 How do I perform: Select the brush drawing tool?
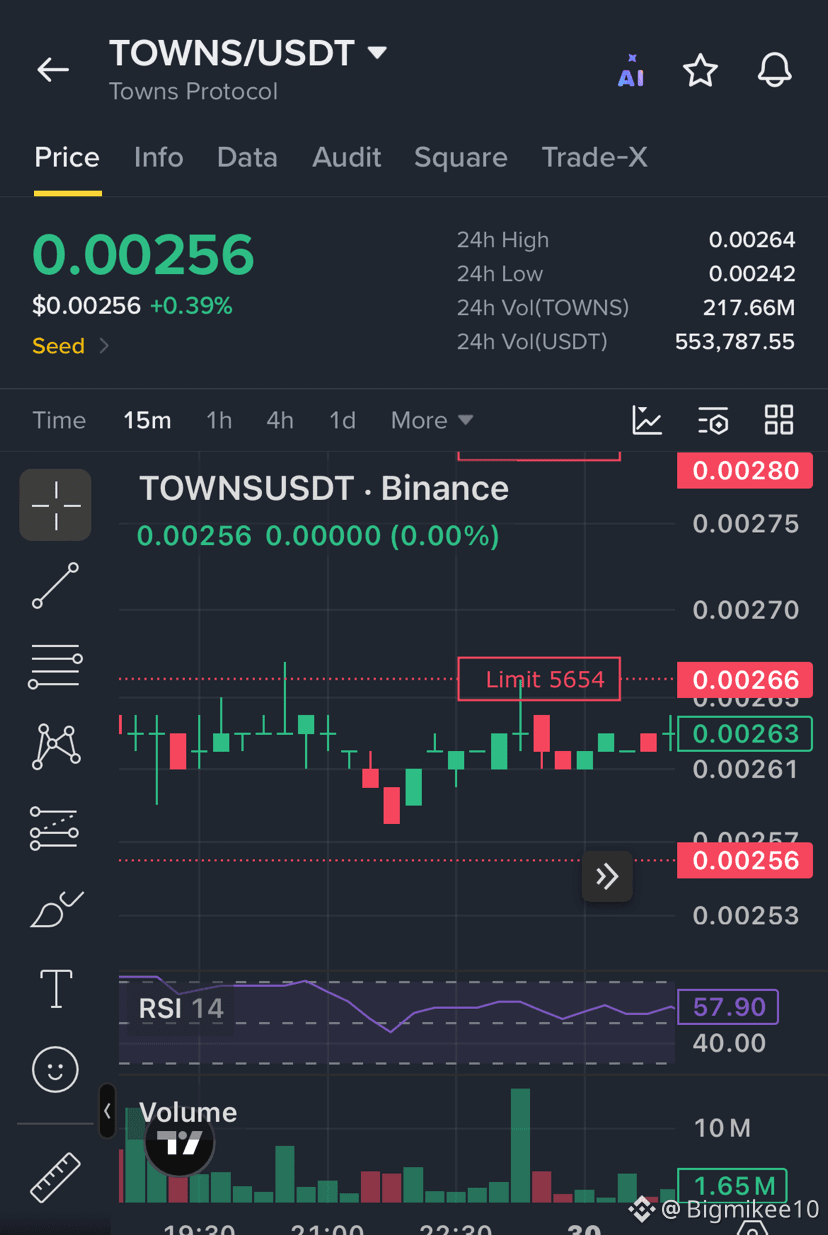pyautogui.click(x=56, y=908)
